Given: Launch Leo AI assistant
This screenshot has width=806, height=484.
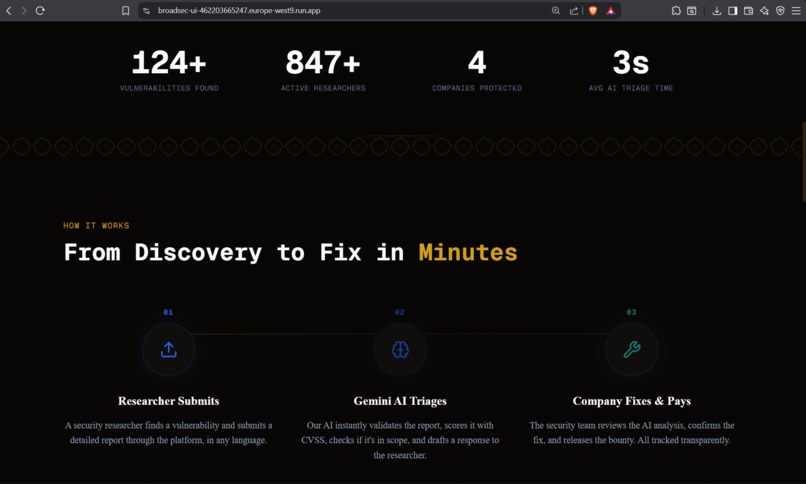Looking at the screenshot, I should tap(764, 10).
